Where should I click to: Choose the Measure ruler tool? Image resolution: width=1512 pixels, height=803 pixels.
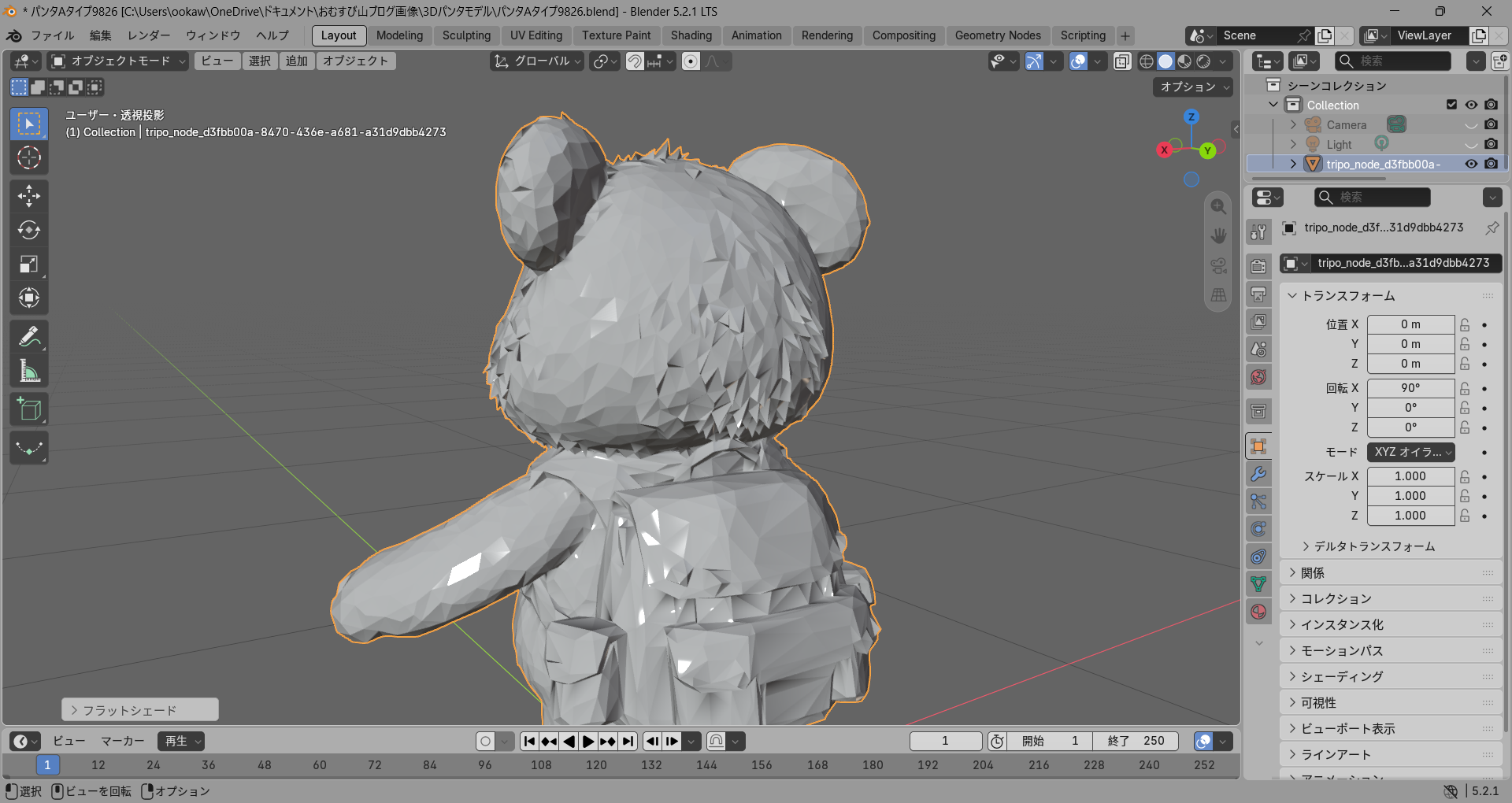click(x=29, y=371)
